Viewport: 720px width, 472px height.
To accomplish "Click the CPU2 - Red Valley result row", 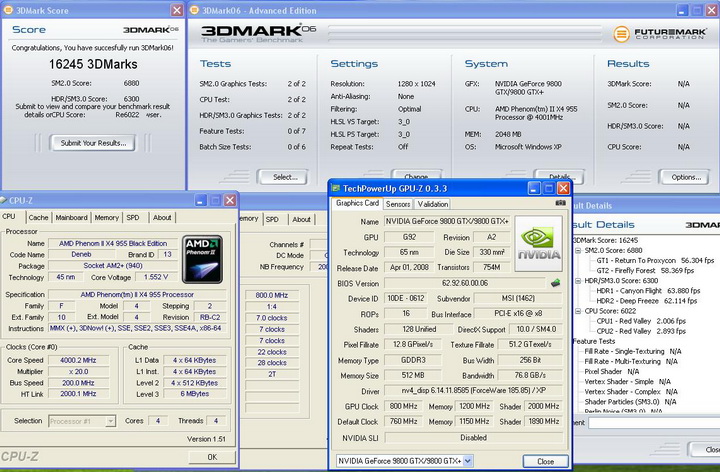I will click(x=641, y=331).
